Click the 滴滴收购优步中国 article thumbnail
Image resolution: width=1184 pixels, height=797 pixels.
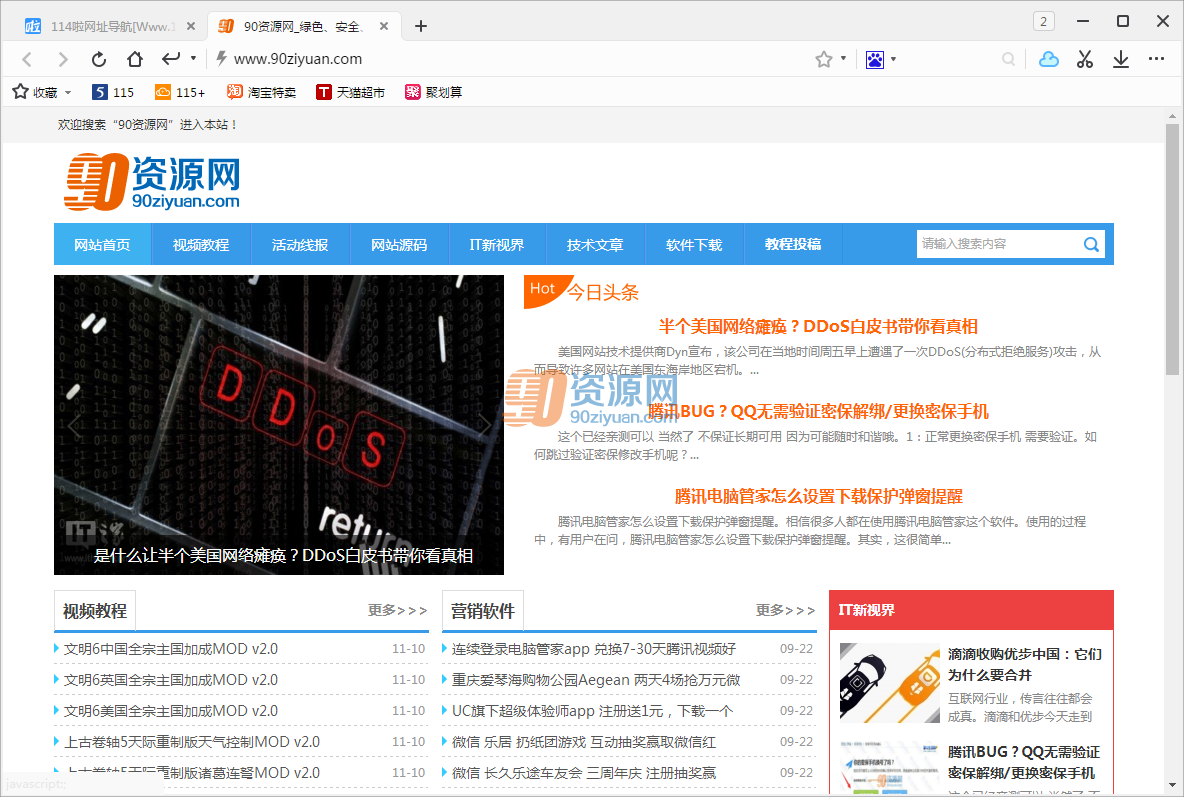point(890,683)
